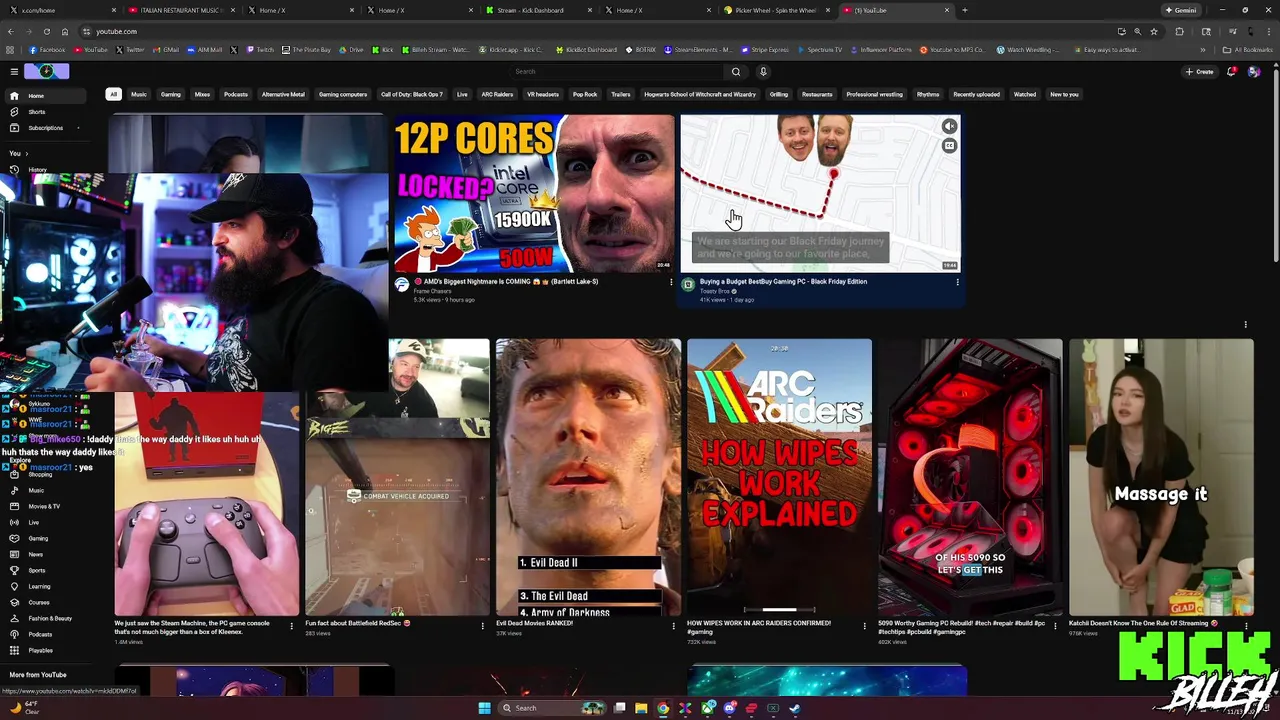Image resolution: width=1280 pixels, height=720 pixels.
Task: Open the Twitch bookmark
Action: pyautogui.click(x=261, y=49)
